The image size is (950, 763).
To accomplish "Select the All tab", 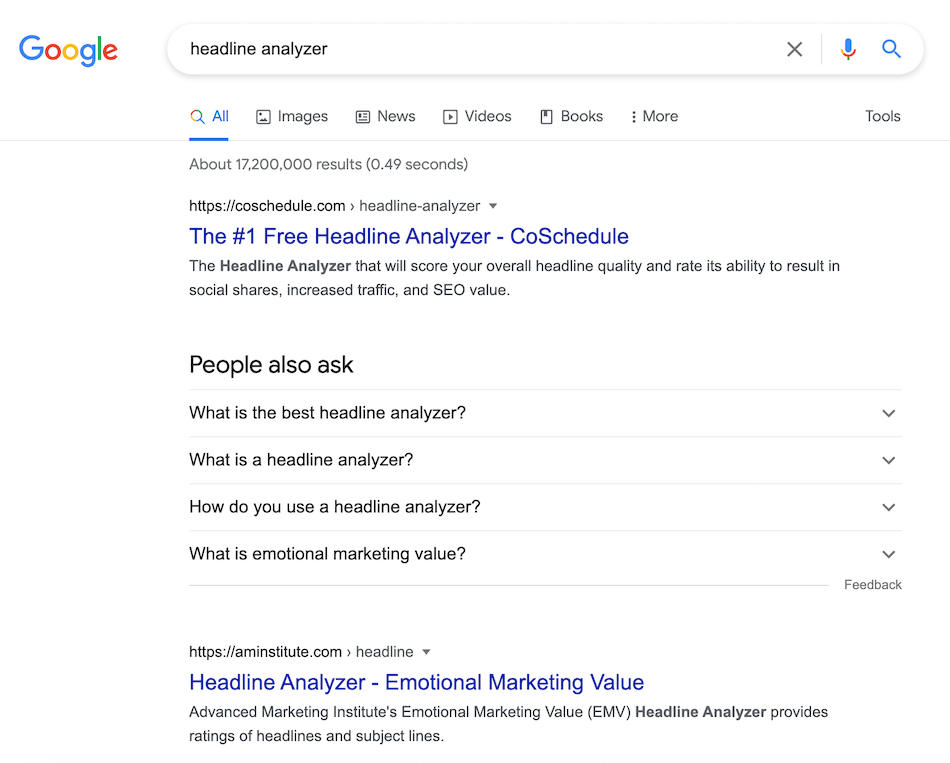I will (209, 116).
